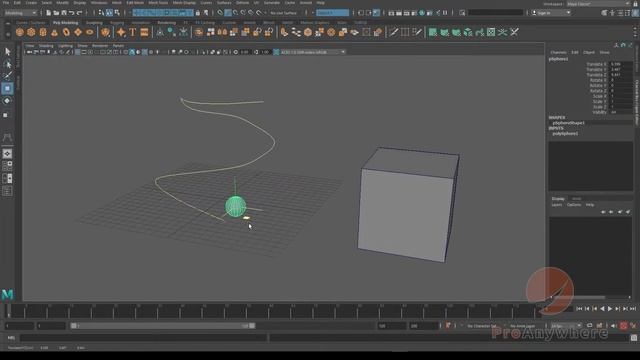Screen dimensions: 640x360
Task: Create a polygon cone from the shelf
Action: [54, 32]
